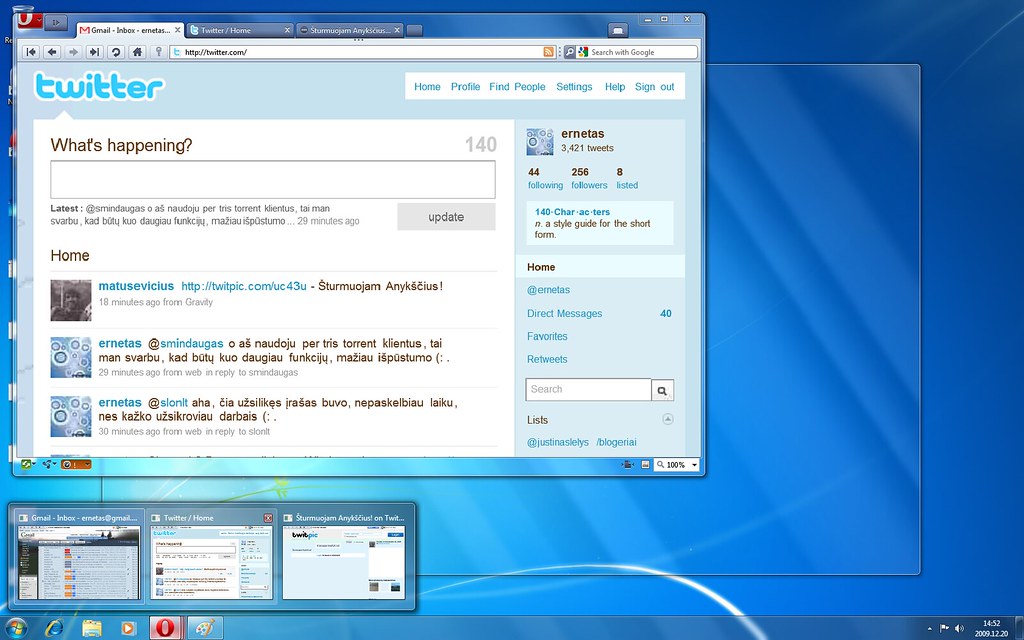Image resolution: width=1024 pixels, height=640 pixels.
Task: Click ernetas avatar in the sidebar
Action: click(540, 142)
